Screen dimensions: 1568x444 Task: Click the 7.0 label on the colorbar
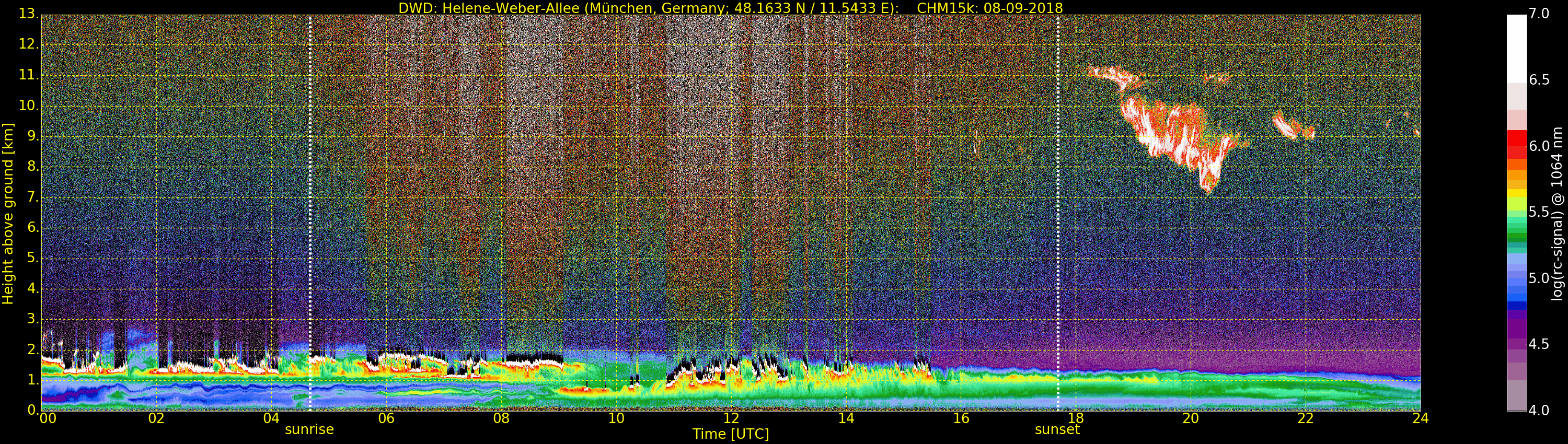(x=1539, y=14)
